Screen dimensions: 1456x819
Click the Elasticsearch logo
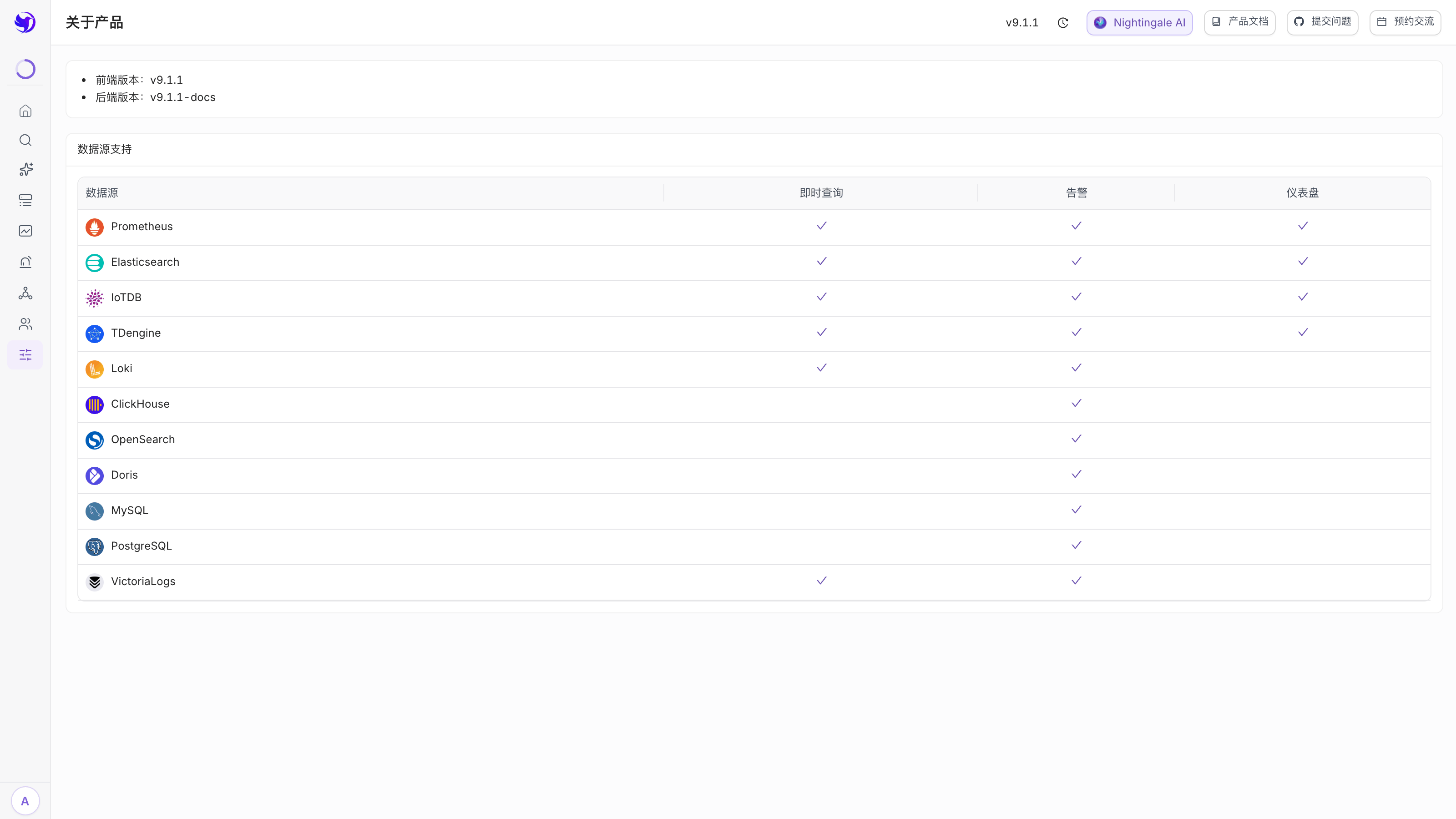(94, 263)
